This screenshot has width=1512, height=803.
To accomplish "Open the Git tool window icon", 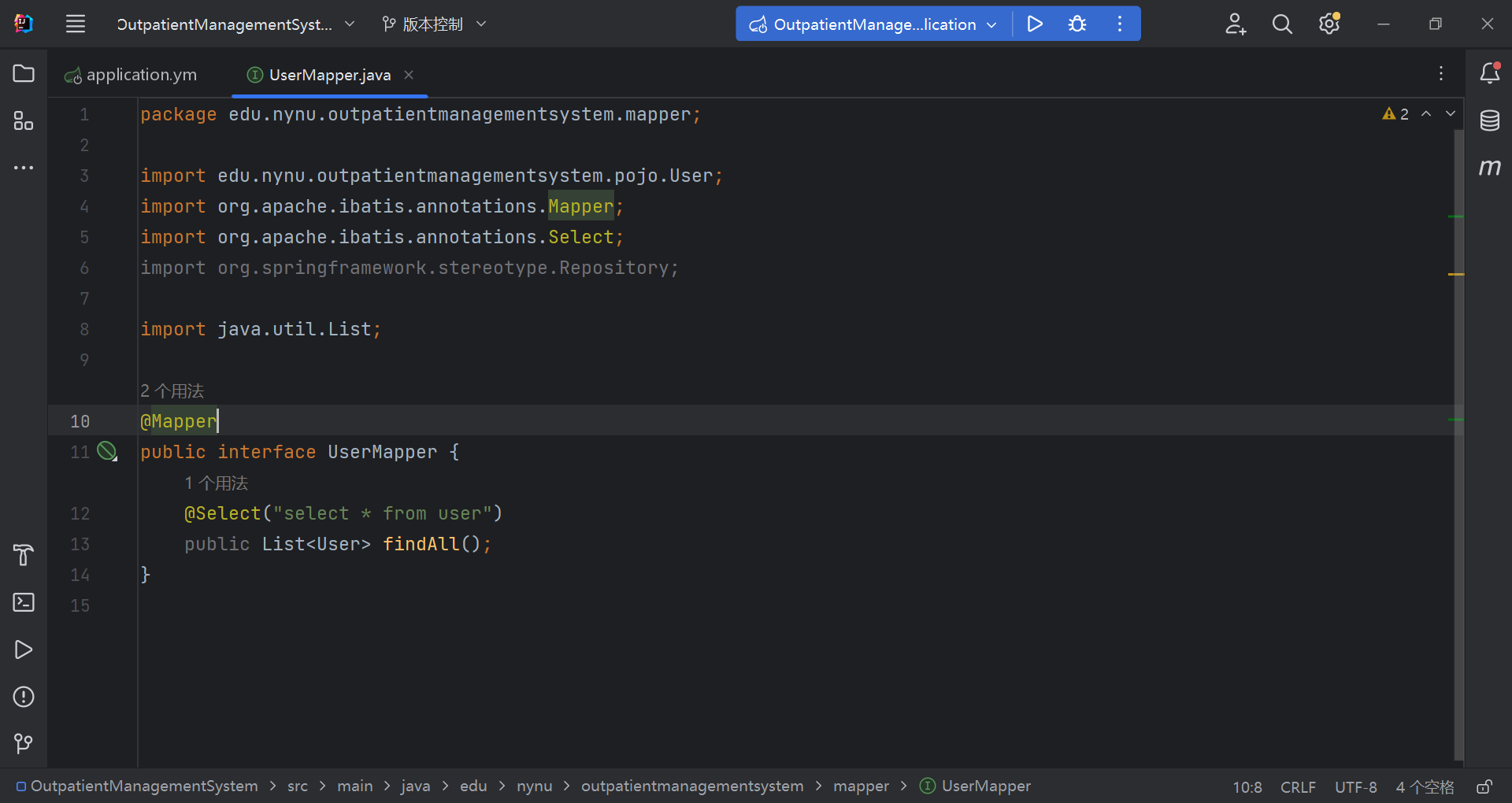I will point(24,743).
